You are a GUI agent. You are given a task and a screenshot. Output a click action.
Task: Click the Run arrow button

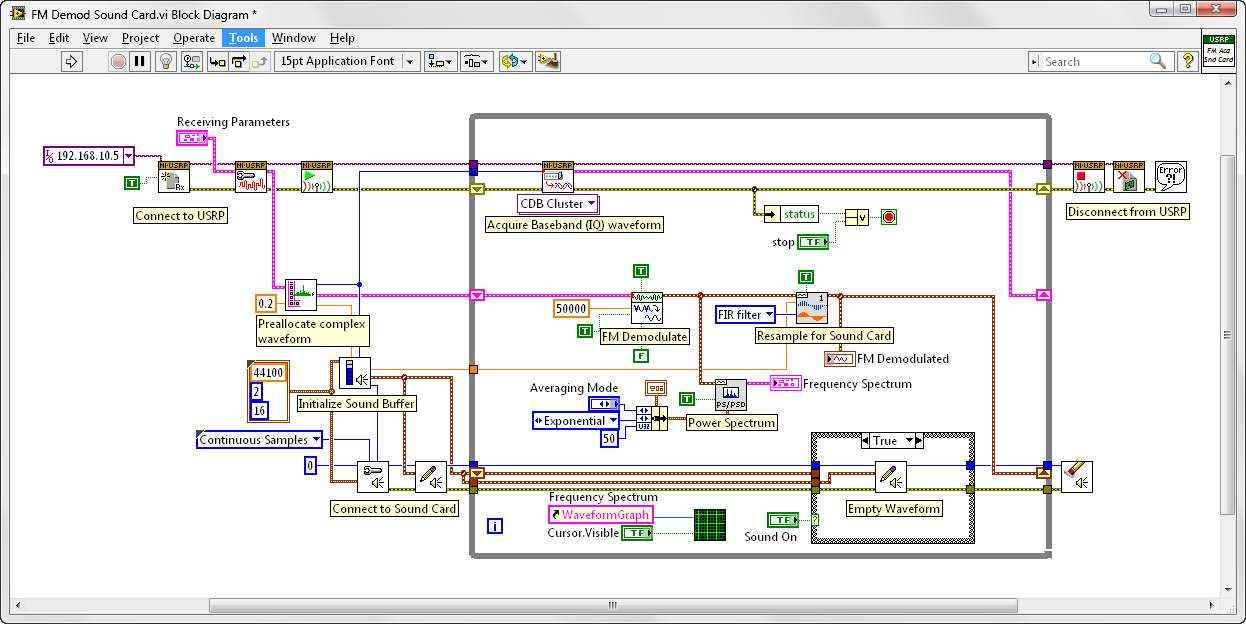coord(71,62)
